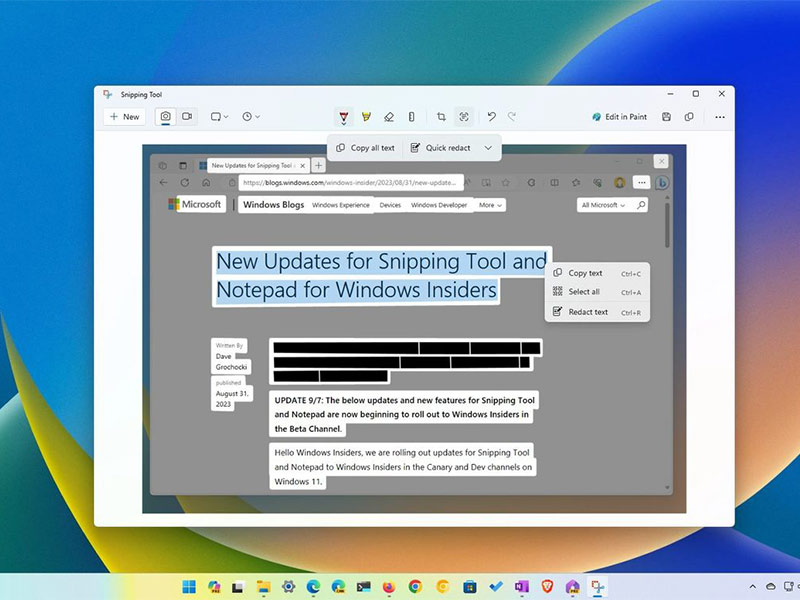Click Quick redact button
The height and width of the screenshot is (600, 800).
click(x=441, y=148)
